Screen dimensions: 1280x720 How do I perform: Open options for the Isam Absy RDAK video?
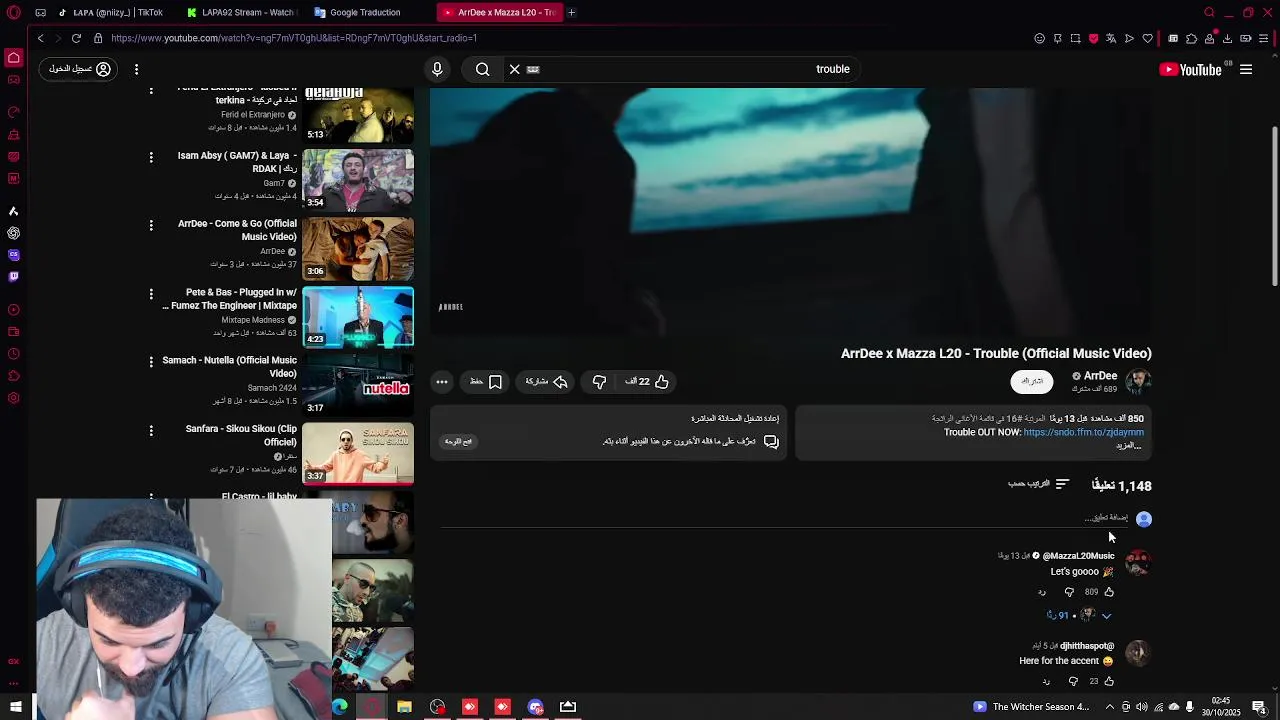pyautogui.click(x=151, y=157)
